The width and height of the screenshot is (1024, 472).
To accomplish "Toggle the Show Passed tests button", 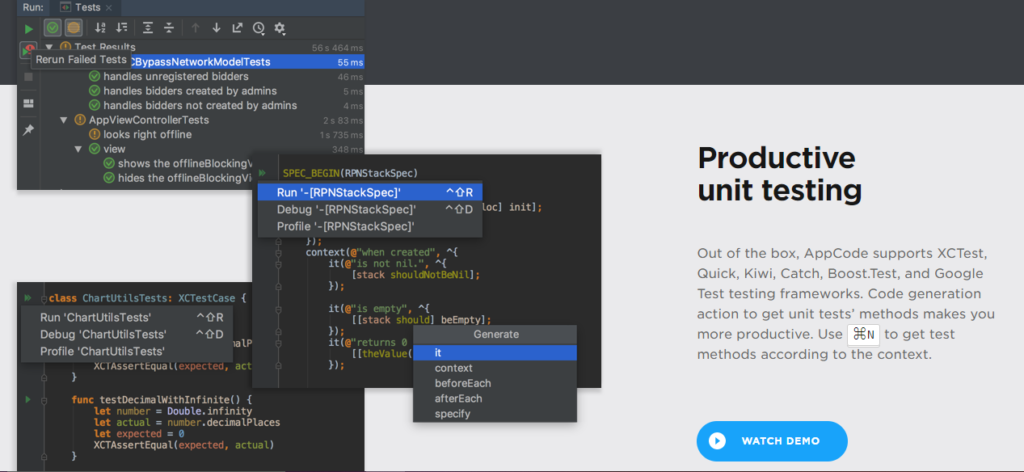I will coord(53,27).
